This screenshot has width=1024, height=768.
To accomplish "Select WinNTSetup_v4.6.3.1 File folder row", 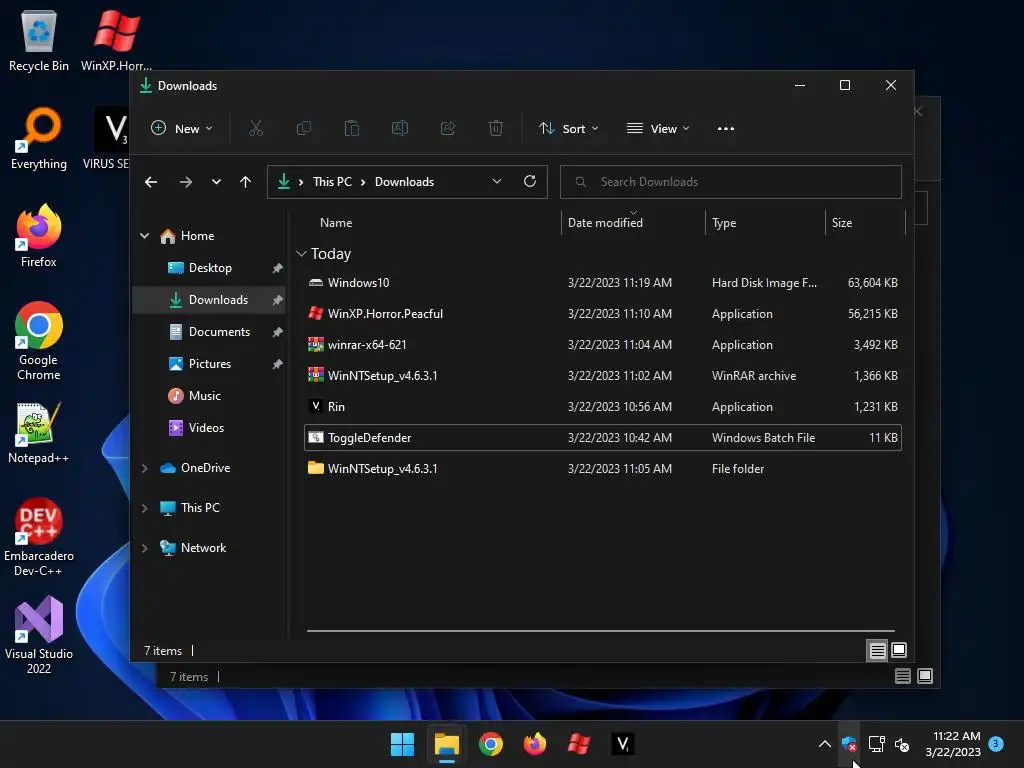I will tap(603, 469).
